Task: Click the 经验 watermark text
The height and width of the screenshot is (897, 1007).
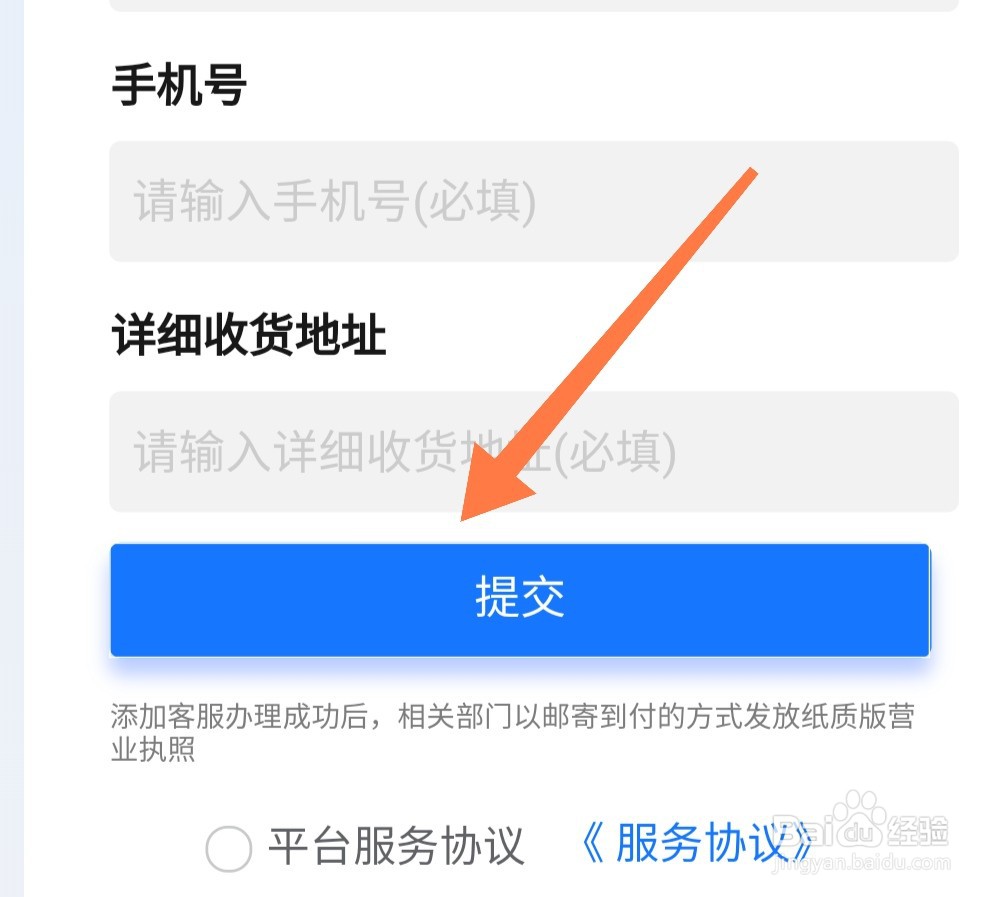Action: pos(917,830)
